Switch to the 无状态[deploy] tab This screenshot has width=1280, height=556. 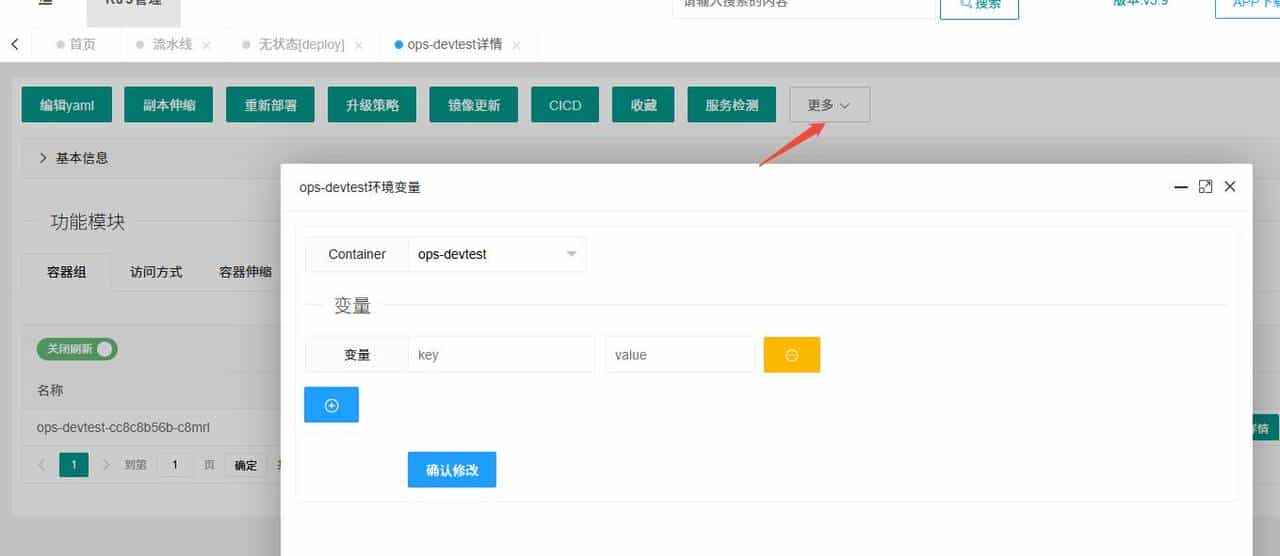301,45
